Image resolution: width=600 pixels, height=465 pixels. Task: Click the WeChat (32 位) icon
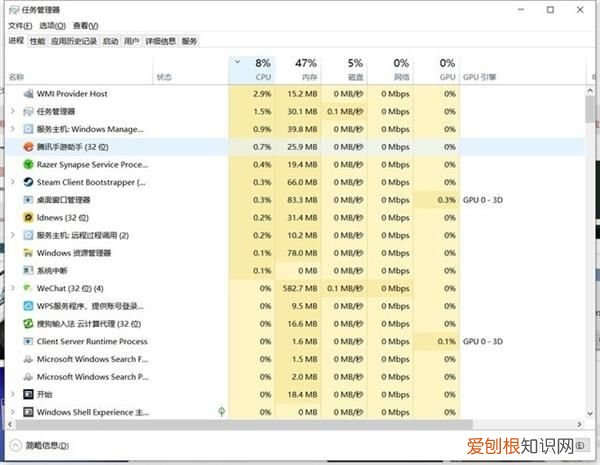(28, 288)
